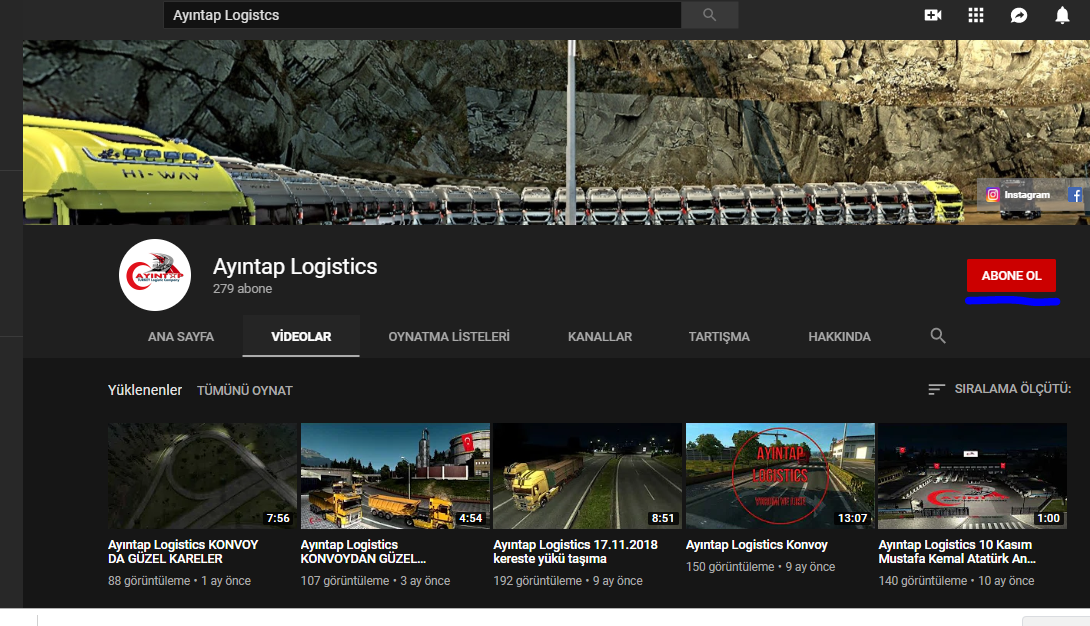1090x626 pixels.
Task: Click title 'Ayıntap Logistics 10 Kasım Mustafa Kemal Atatürk'
Action: pos(957,552)
